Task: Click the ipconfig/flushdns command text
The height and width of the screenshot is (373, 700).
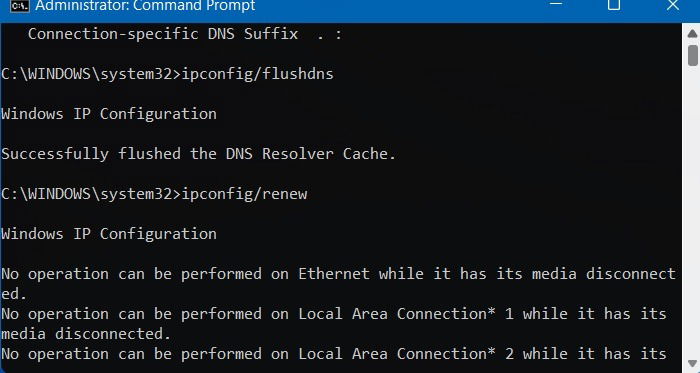Action: tap(258, 74)
